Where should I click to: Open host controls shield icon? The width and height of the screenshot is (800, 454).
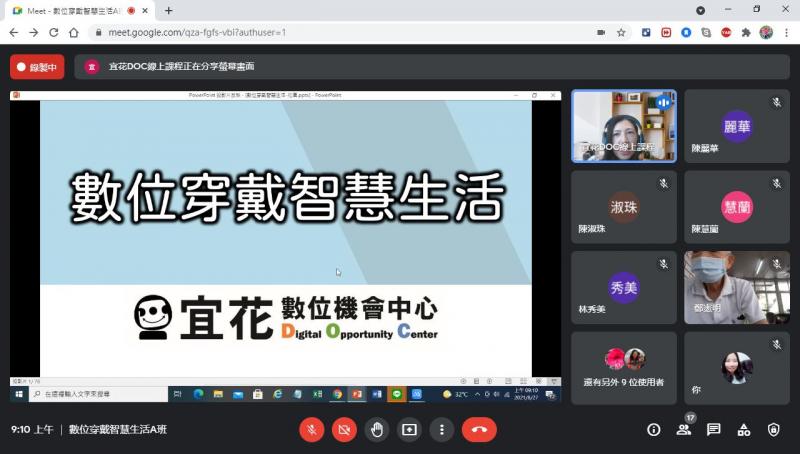click(773, 430)
